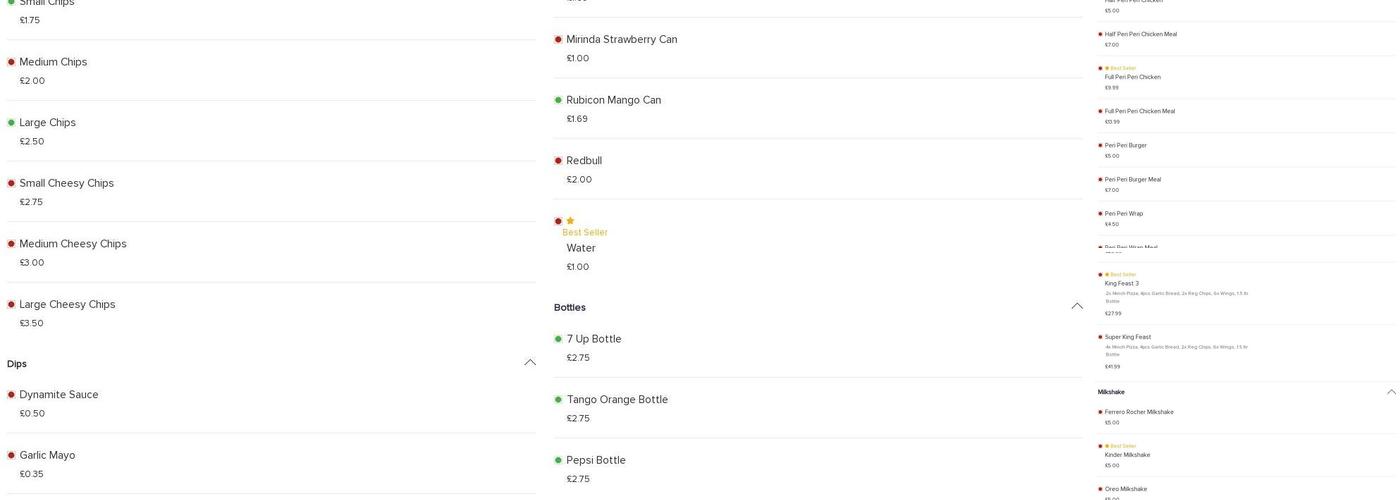Image resolution: width=1400 pixels, height=500 pixels.
Task: Click the green dot beside Pepsi Bottle
Action: click(x=558, y=460)
